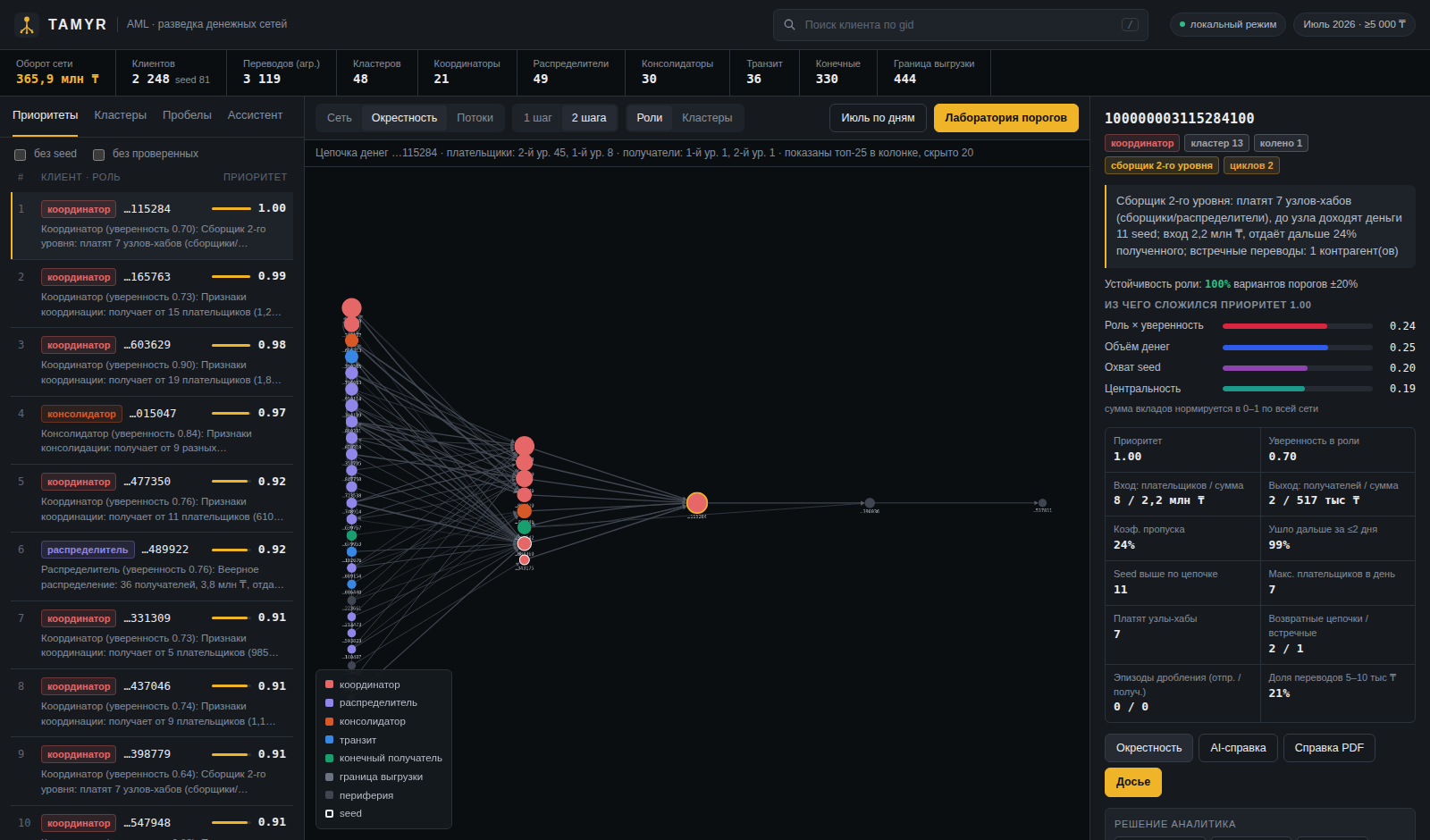
Task: Open the AI-справка
Action: tap(1238, 748)
